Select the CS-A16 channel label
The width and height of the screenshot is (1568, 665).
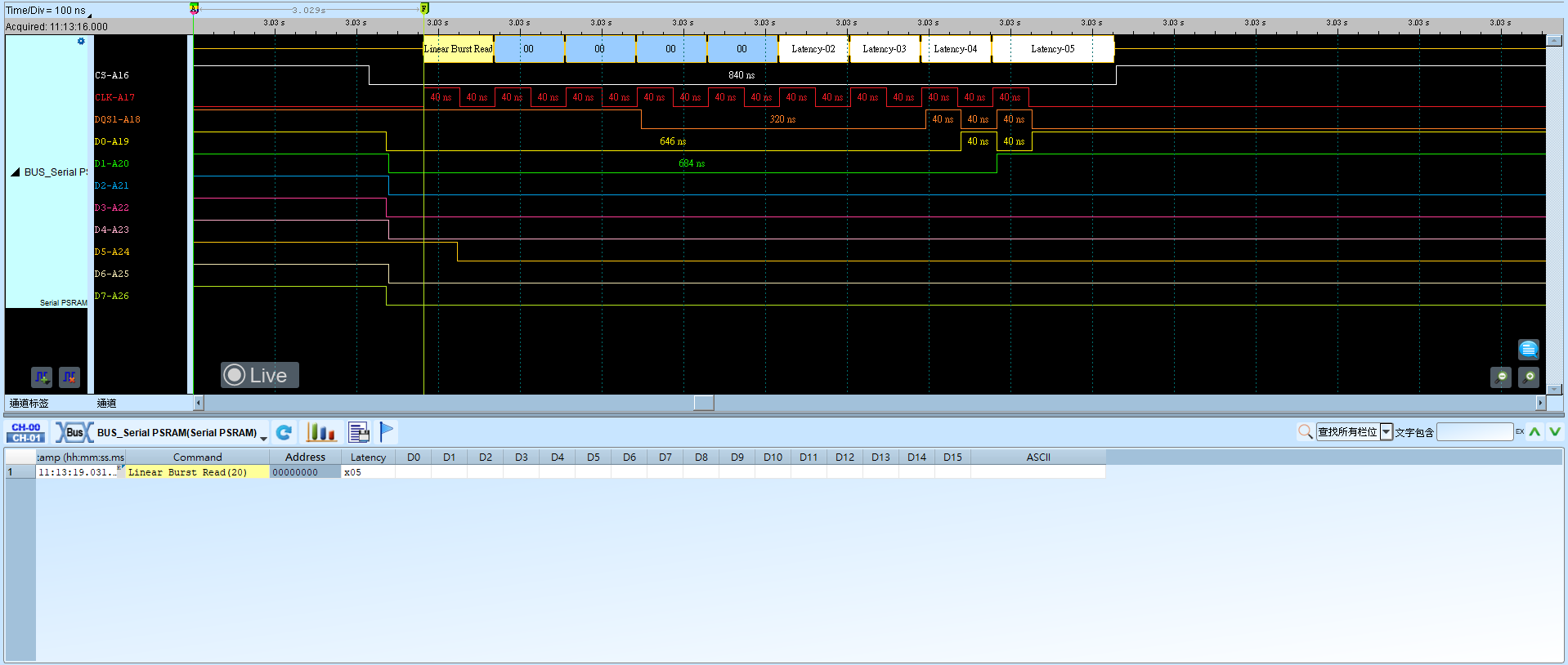[112, 75]
